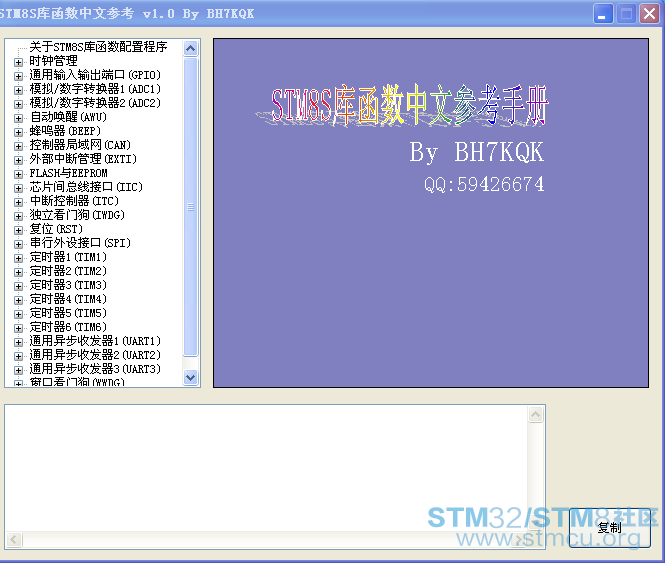Expand the 串行外设接口 (SPI) node
The image size is (665, 563).
pyautogui.click(x=18, y=244)
